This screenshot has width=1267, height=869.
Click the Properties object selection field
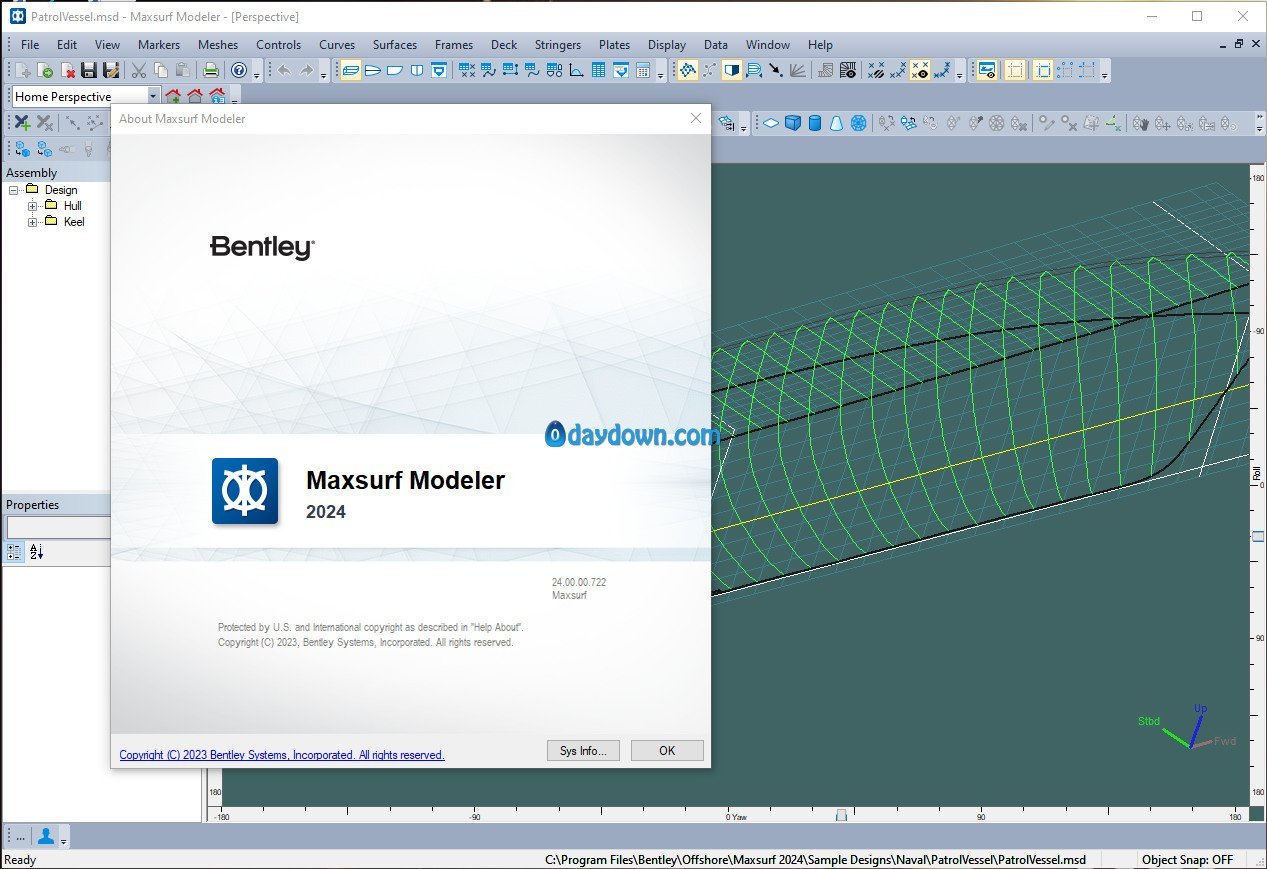(x=58, y=527)
